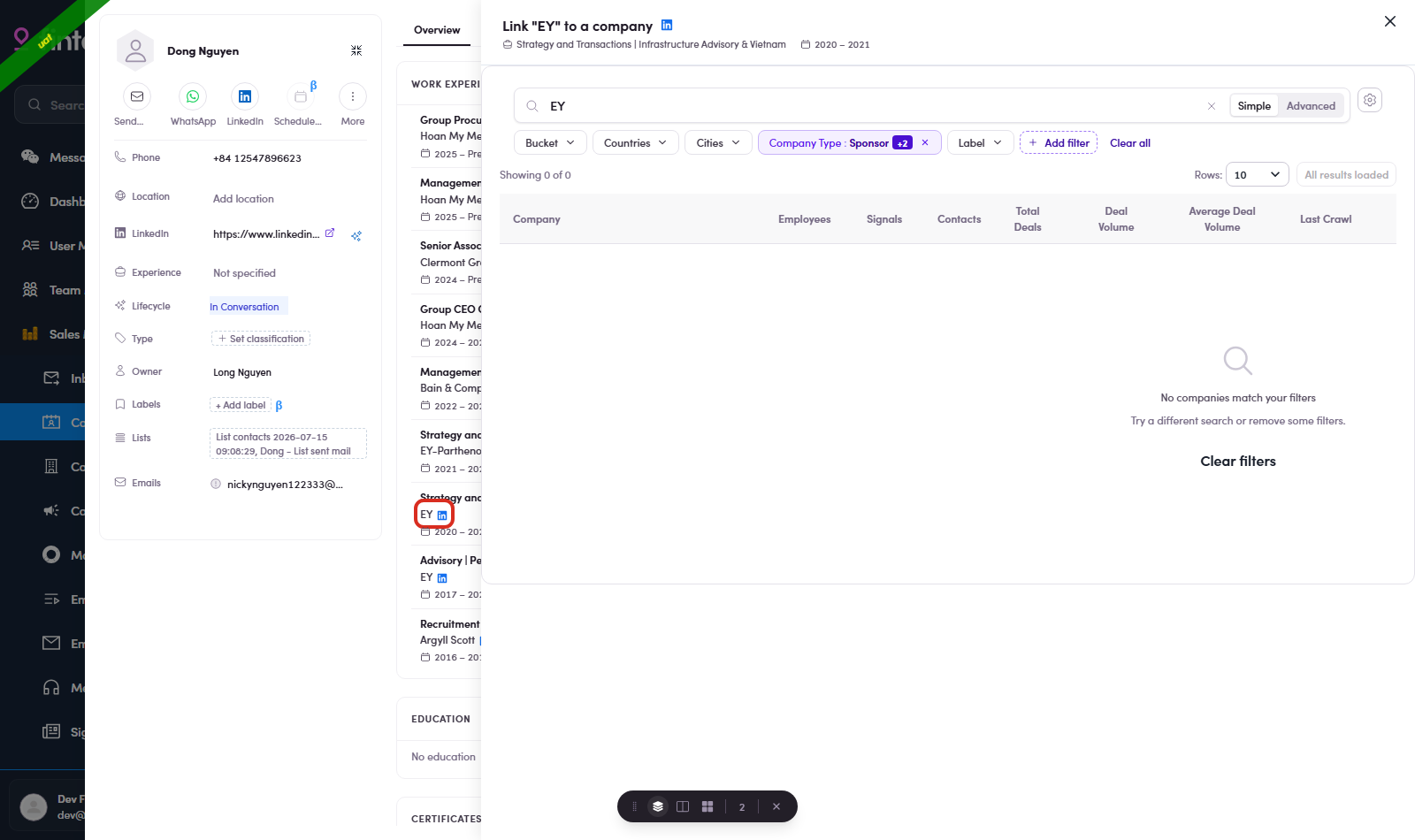The height and width of the screenshot is (840, 1415).
Task: Close the Link to company dialog
Action: coord(1390,21)
